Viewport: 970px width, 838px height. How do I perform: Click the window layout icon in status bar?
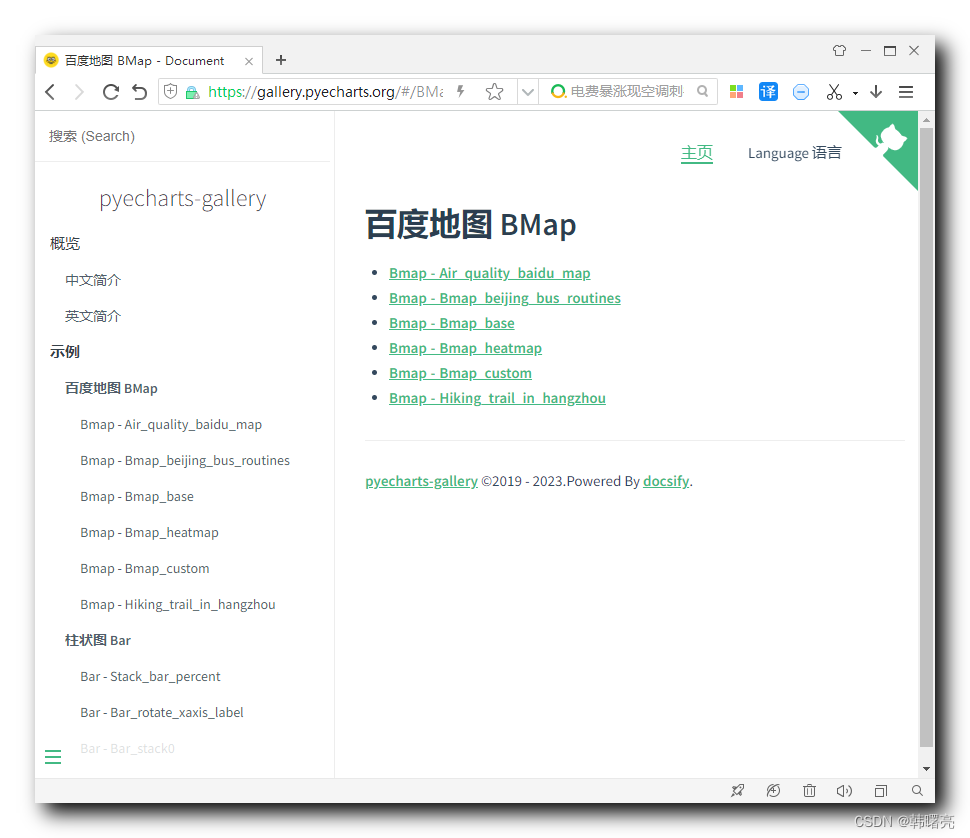[881, 790]
